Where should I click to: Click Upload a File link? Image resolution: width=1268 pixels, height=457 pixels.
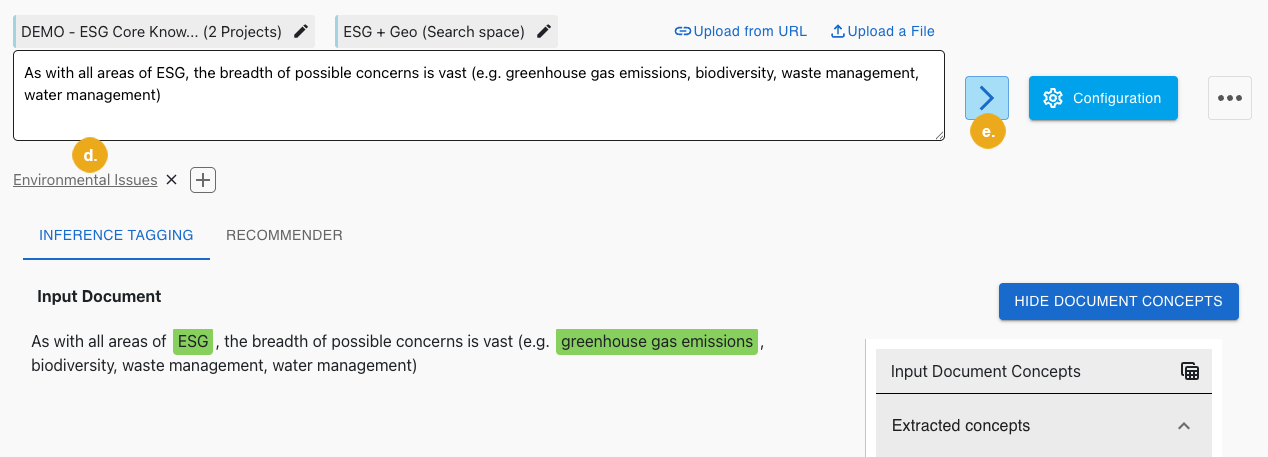883,31
